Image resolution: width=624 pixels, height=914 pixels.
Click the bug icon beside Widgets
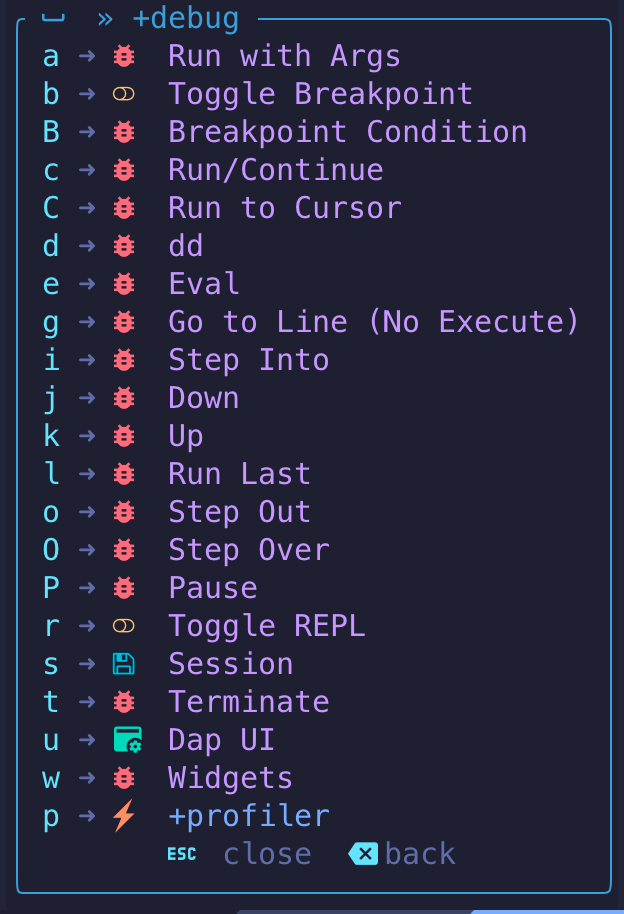(124, 778)
